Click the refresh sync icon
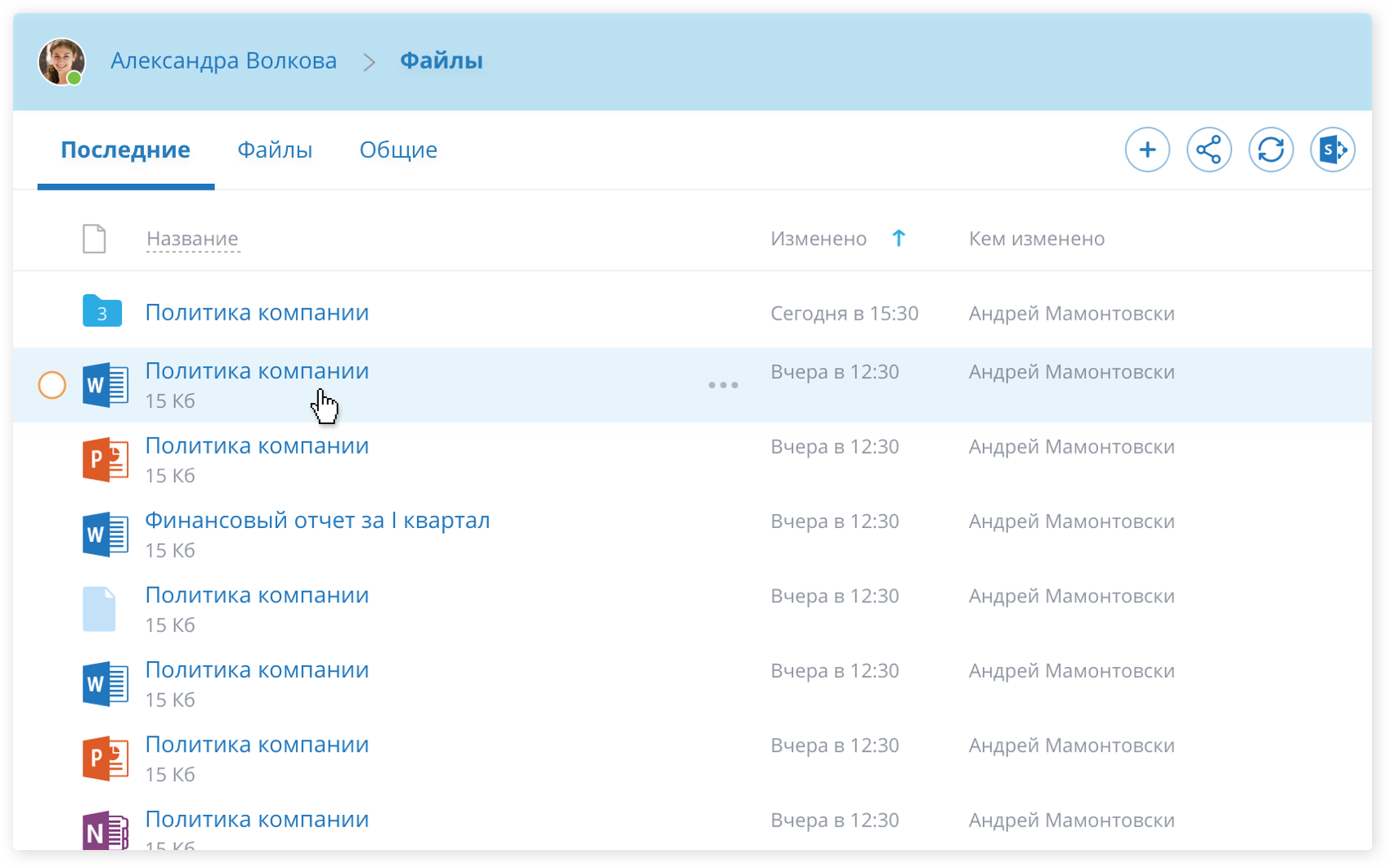Image resolution: width=1390 pixels, height=868 pixels. click(x=1271, y=150)
